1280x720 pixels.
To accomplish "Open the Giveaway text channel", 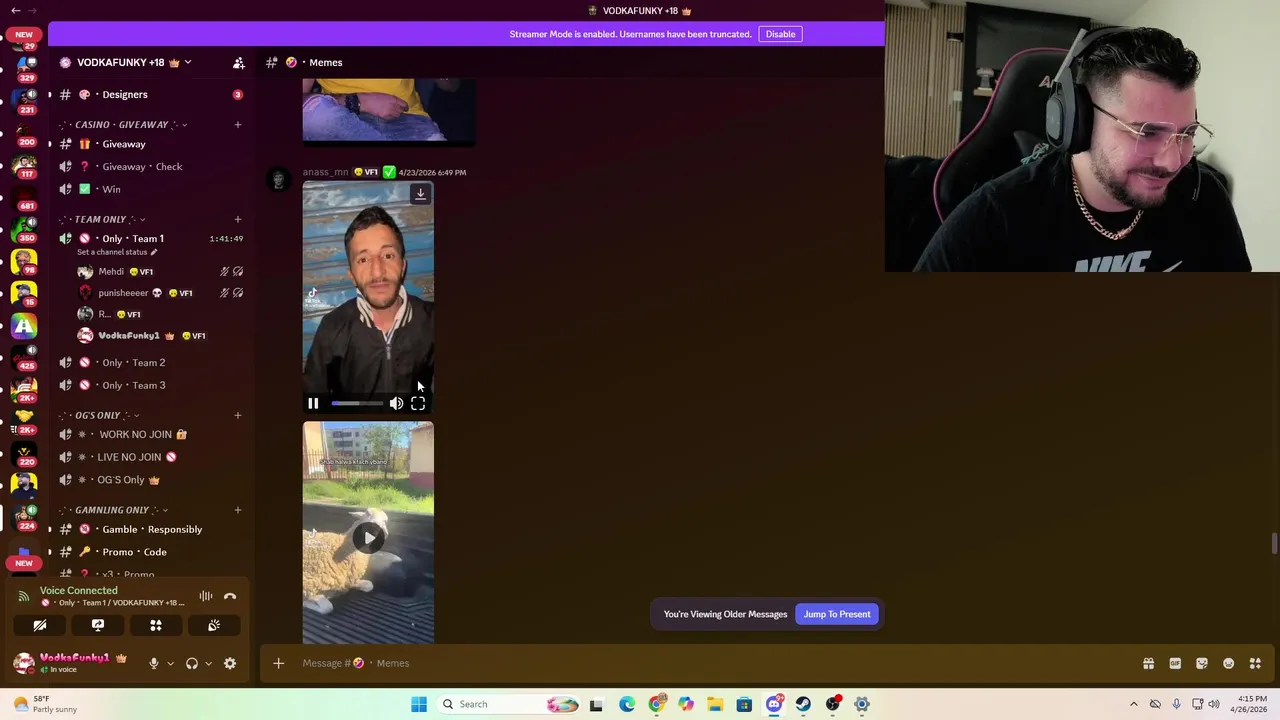I will [152, 144].
